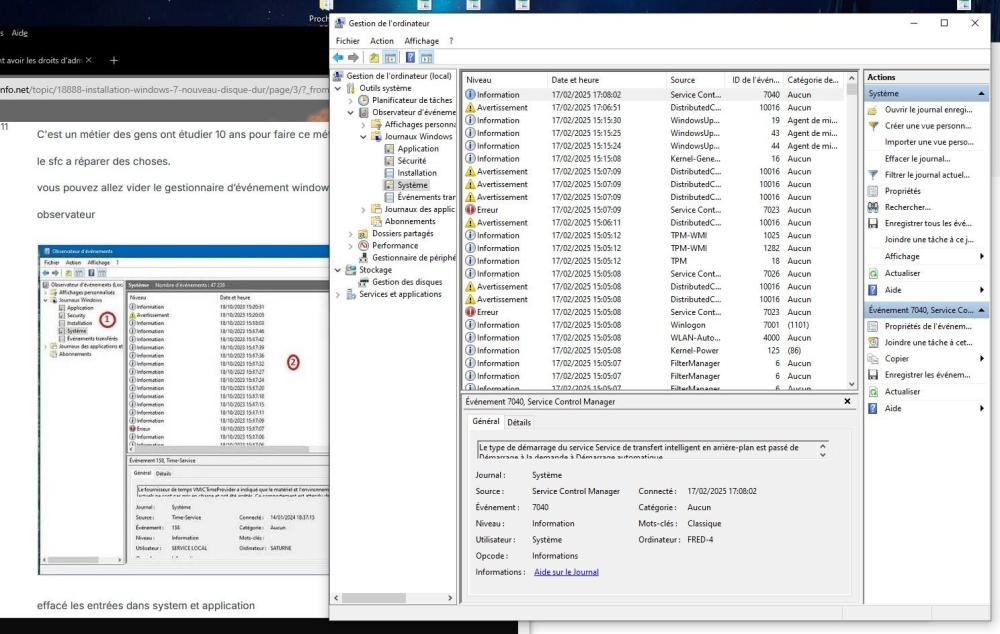Click the Back arrow in the toolbar
The width and height of the screenshot is (1000, 634).
(338, 58)
